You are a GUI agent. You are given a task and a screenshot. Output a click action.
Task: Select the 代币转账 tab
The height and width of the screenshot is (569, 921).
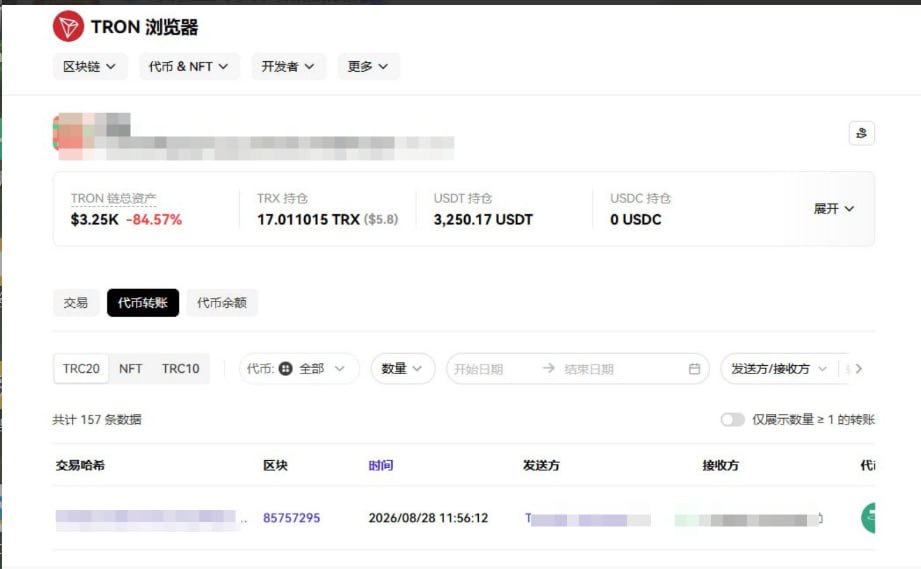(x=143, y=302)
